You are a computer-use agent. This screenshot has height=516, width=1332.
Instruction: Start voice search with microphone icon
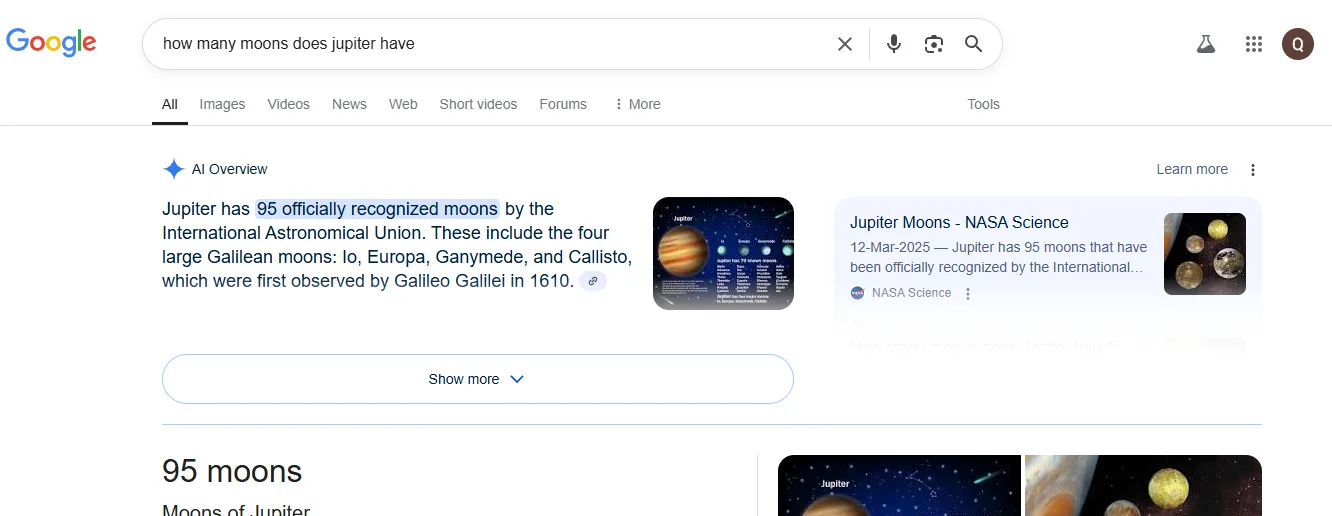click(x=894, y=44)
